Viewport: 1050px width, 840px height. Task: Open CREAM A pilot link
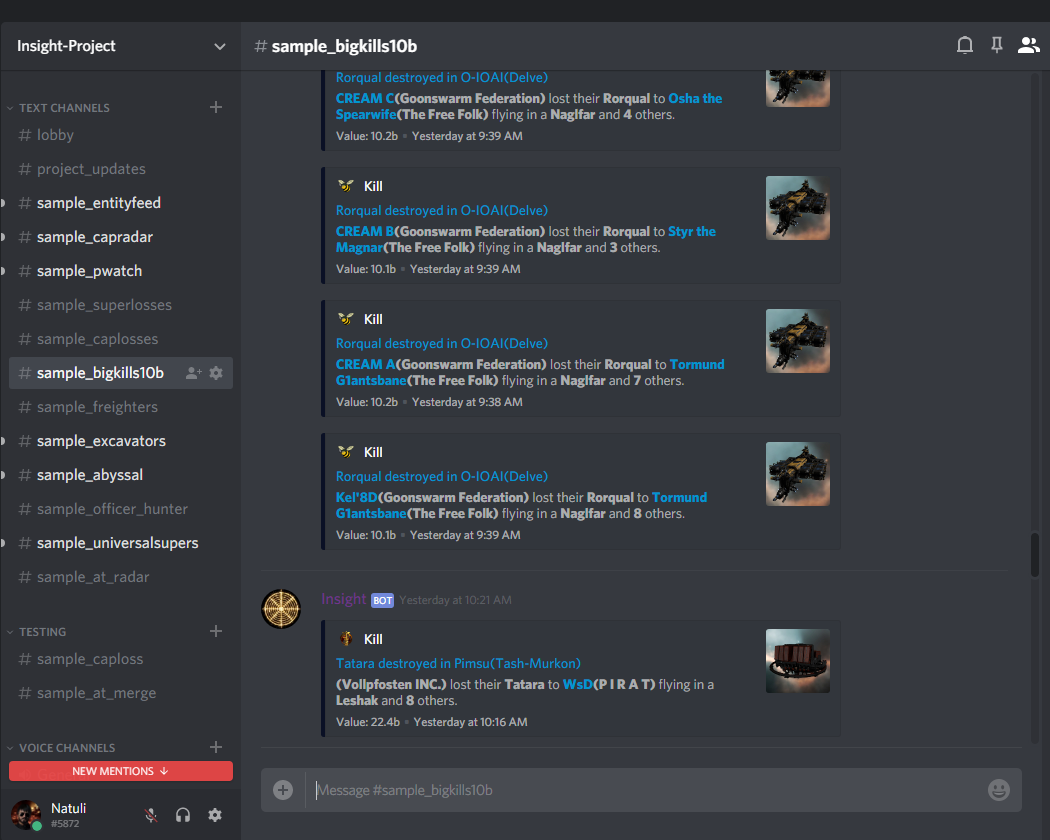click(x=366, y=364)
